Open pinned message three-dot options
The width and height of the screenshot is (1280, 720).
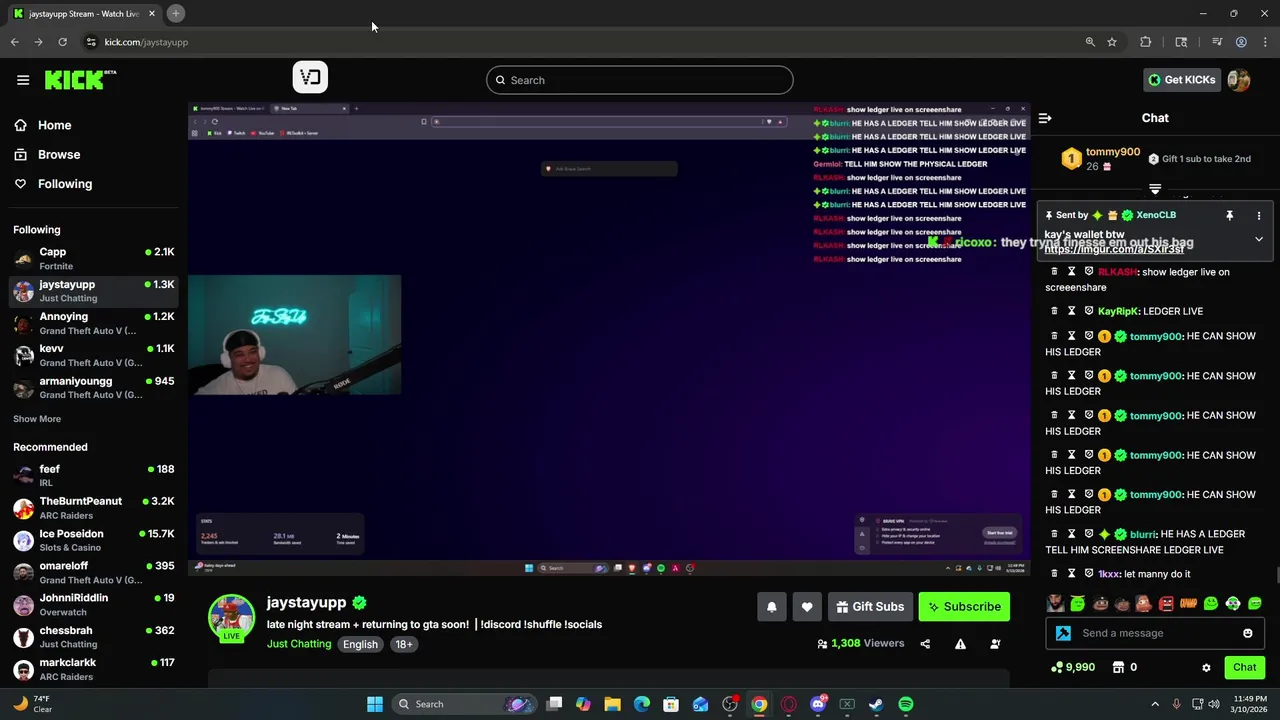click(1259, 215)
